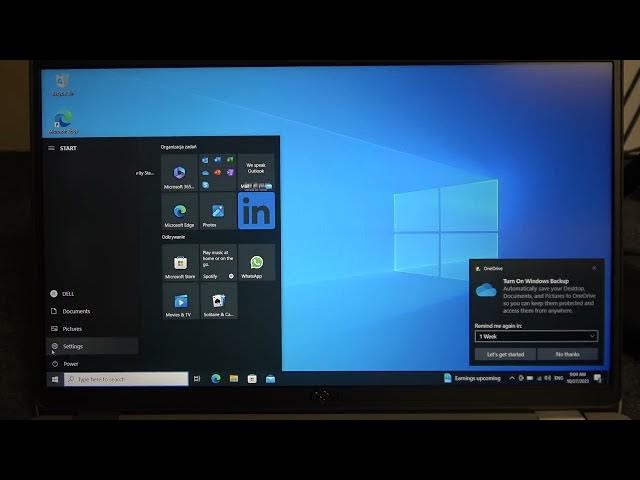640x480 pixels.
Task: Click the 'Let's get started' button
Action: pyautogui.click(x=505, y=354)
